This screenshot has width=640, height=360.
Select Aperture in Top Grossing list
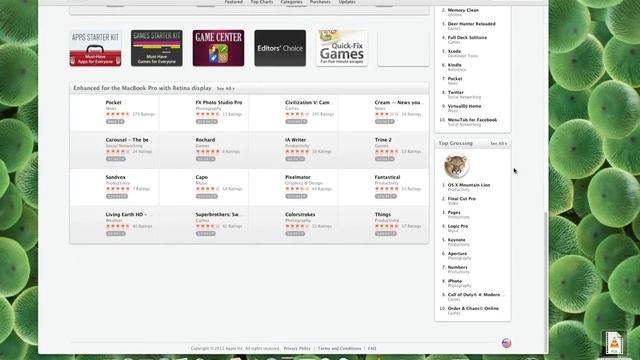457,253
